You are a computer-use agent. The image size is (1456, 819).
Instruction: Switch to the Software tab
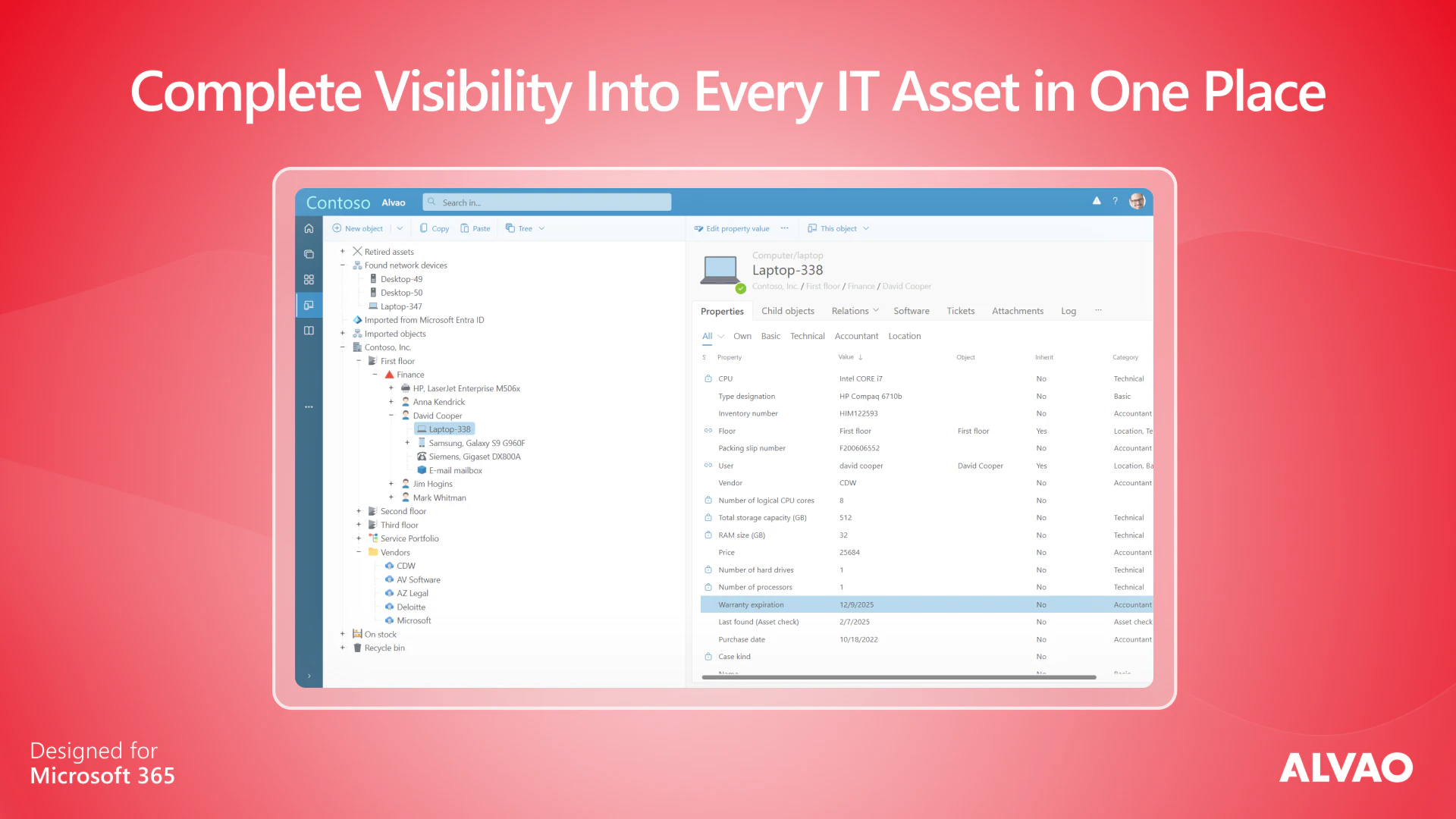[911, 311]
